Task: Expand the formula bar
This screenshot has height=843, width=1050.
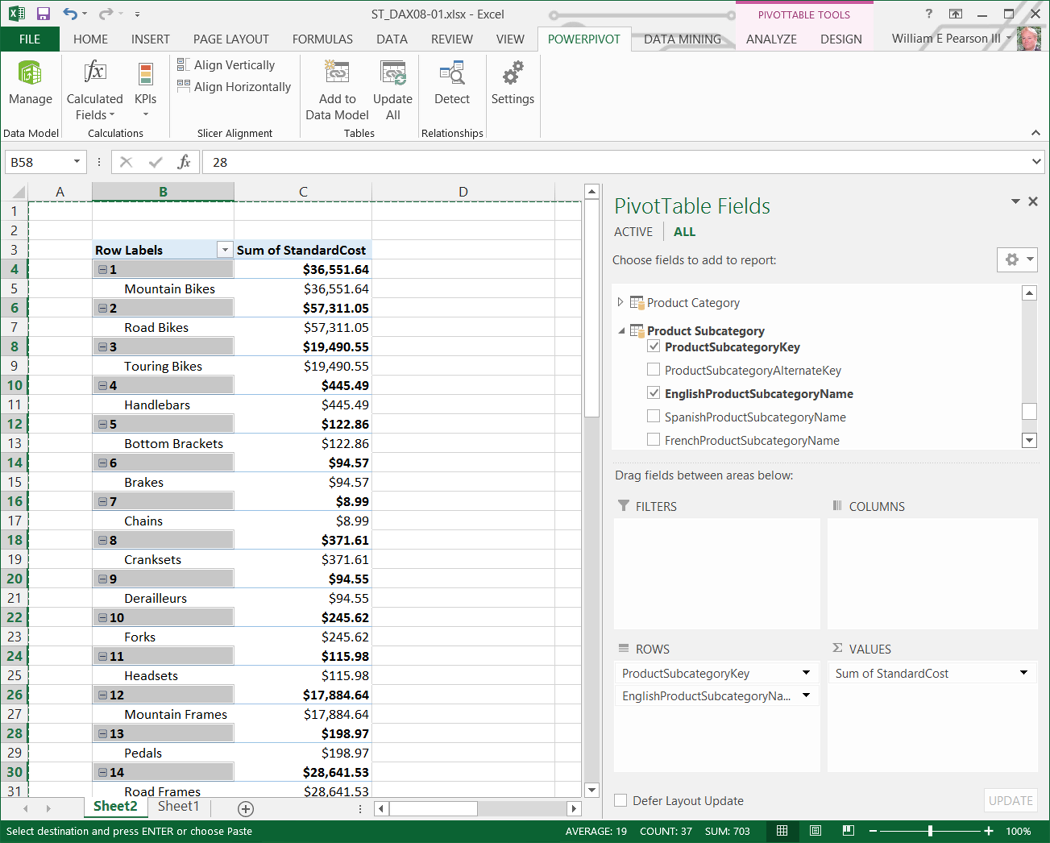Action: click(x=1036, y=161)
